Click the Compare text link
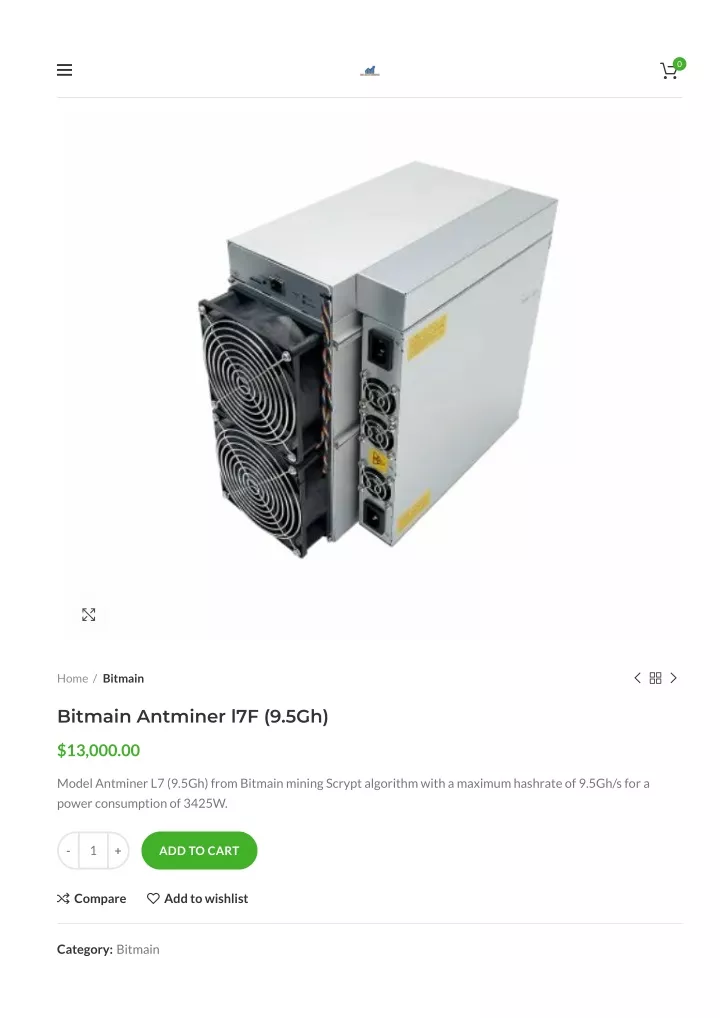The image size is (720, 1018). point(100,899)
